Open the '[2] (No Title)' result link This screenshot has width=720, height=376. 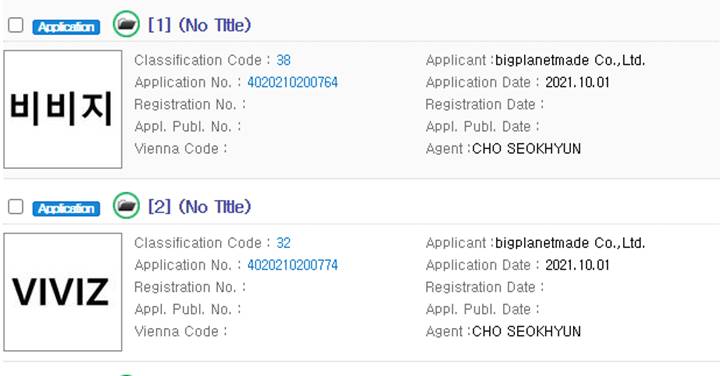point(199,207)
